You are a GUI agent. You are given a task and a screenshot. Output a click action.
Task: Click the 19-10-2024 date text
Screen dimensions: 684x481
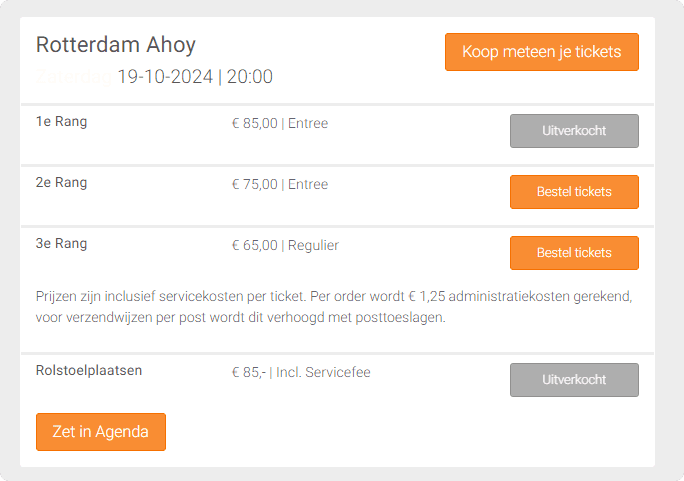165,77
